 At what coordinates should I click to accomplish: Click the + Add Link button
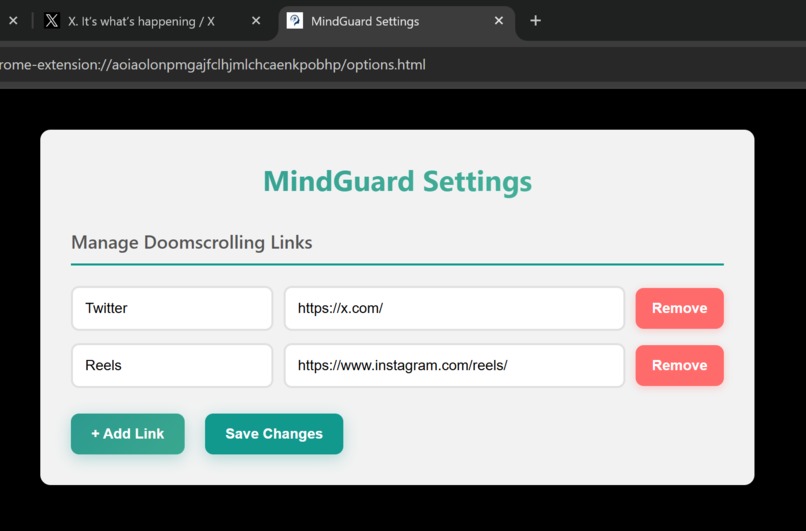point(128,434)
